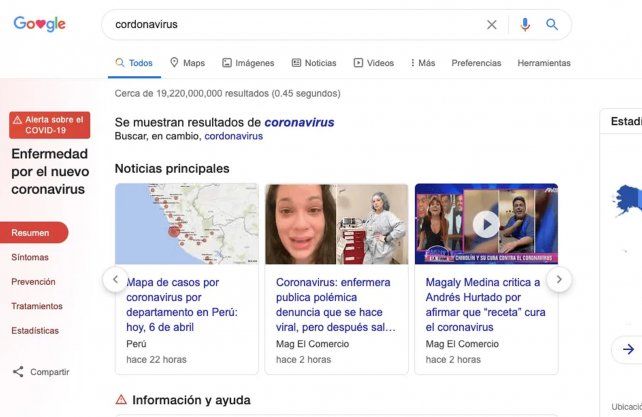Open Prevención in the sidebar

(x=33, y=282)
